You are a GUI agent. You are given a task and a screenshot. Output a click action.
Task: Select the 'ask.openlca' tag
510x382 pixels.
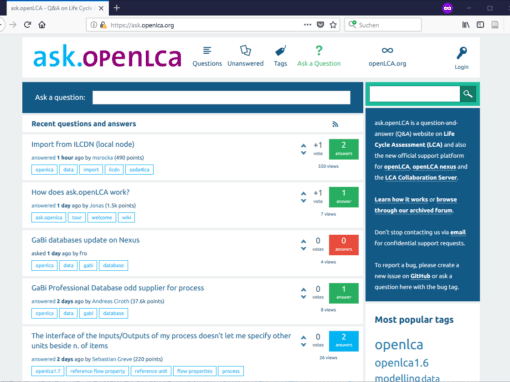49,218
